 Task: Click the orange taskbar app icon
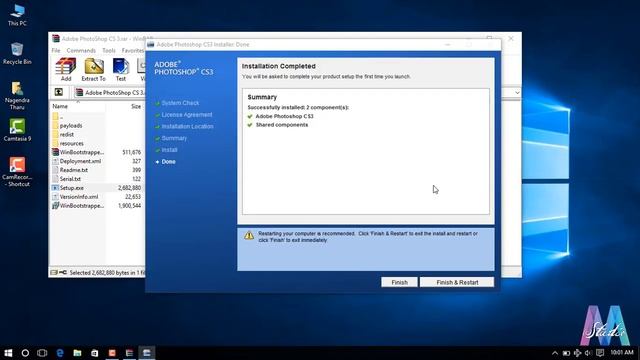click(x=112, y=353)
